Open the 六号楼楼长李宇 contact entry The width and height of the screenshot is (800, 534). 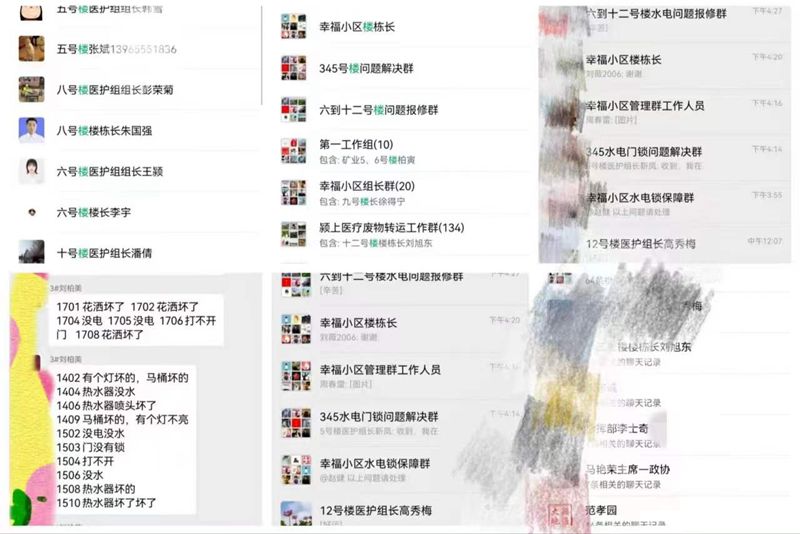[x=138, y=212]
